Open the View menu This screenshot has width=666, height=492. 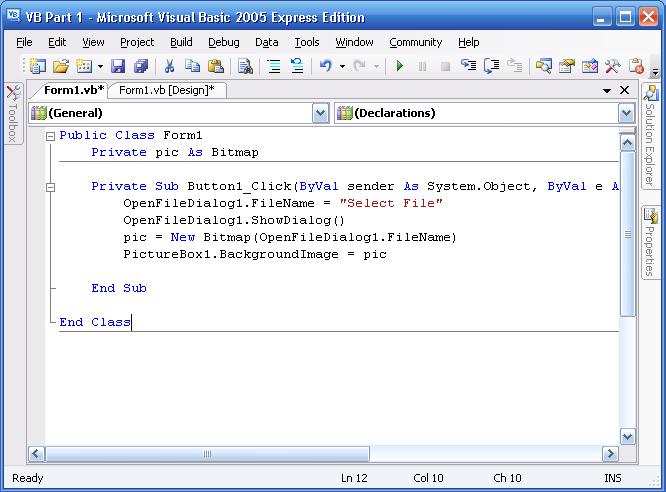[93, 42]
